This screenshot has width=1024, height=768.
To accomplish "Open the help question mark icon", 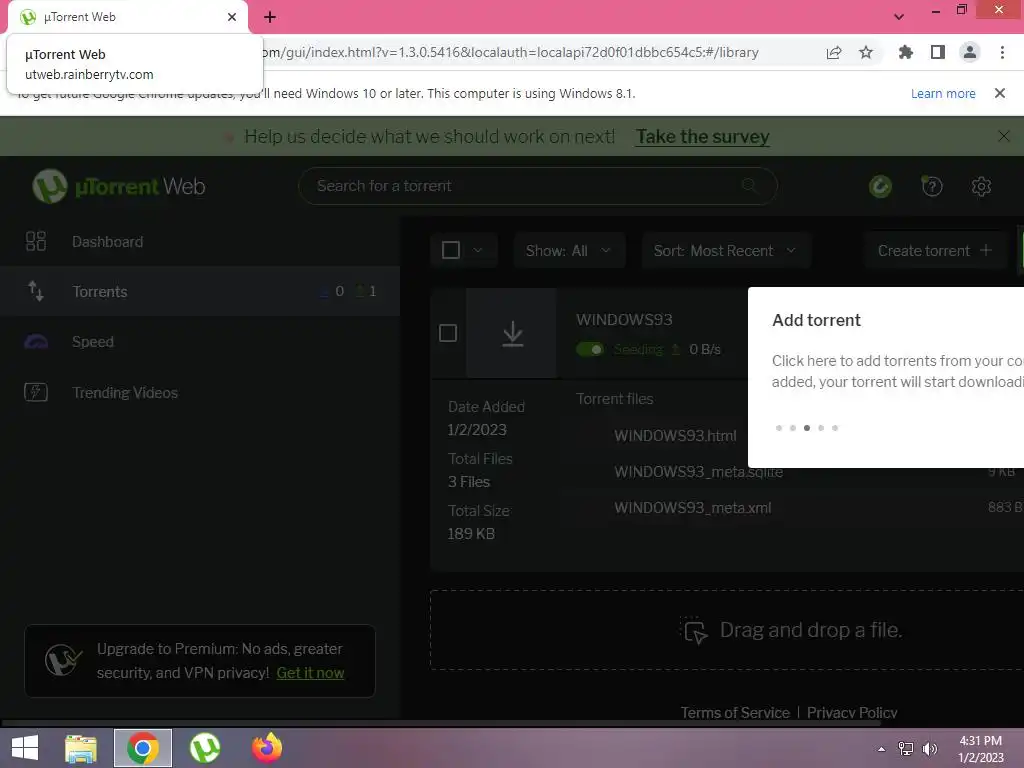I will [x=932, y=186].
